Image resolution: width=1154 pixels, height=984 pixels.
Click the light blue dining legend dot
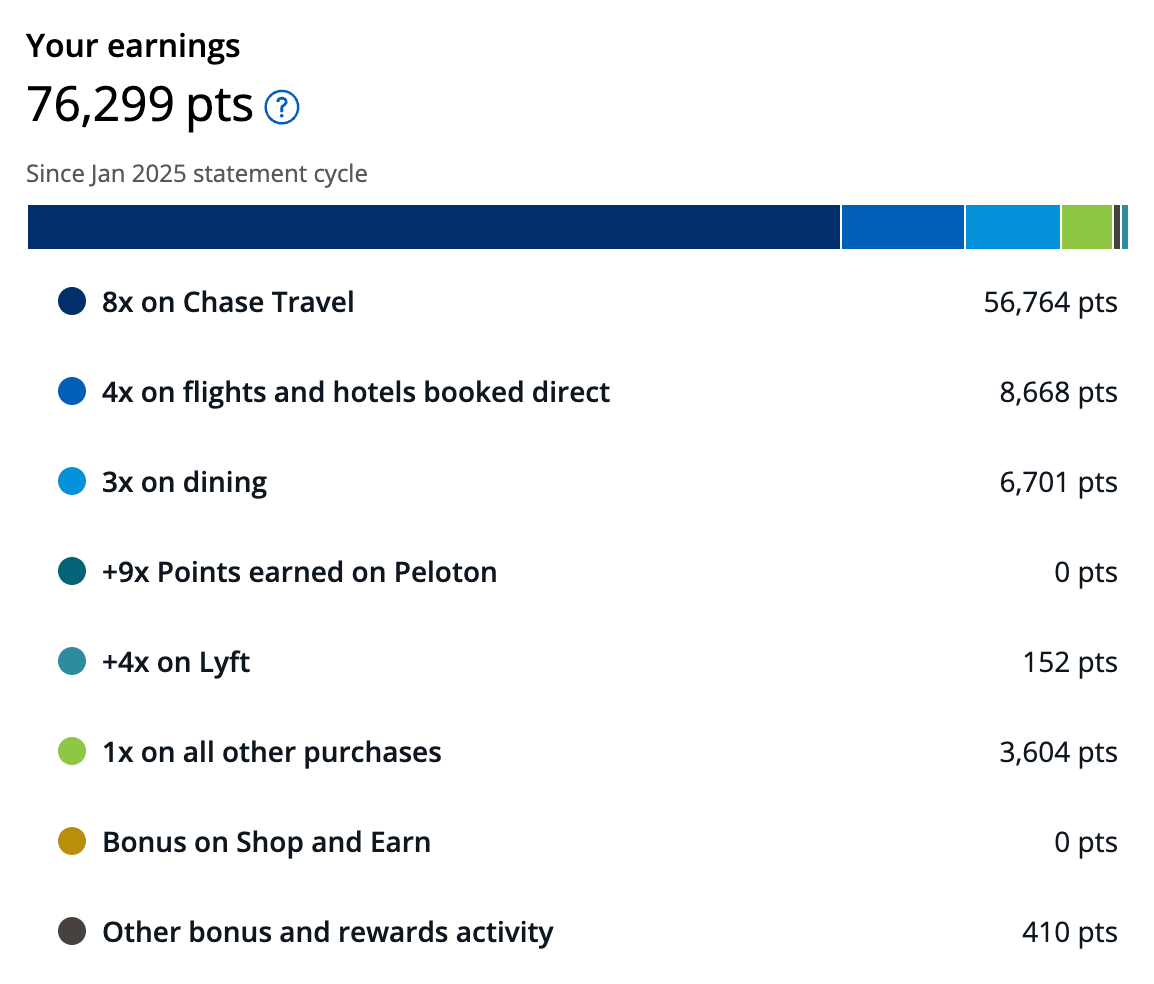pyautogui.click(x=71, y=481)
